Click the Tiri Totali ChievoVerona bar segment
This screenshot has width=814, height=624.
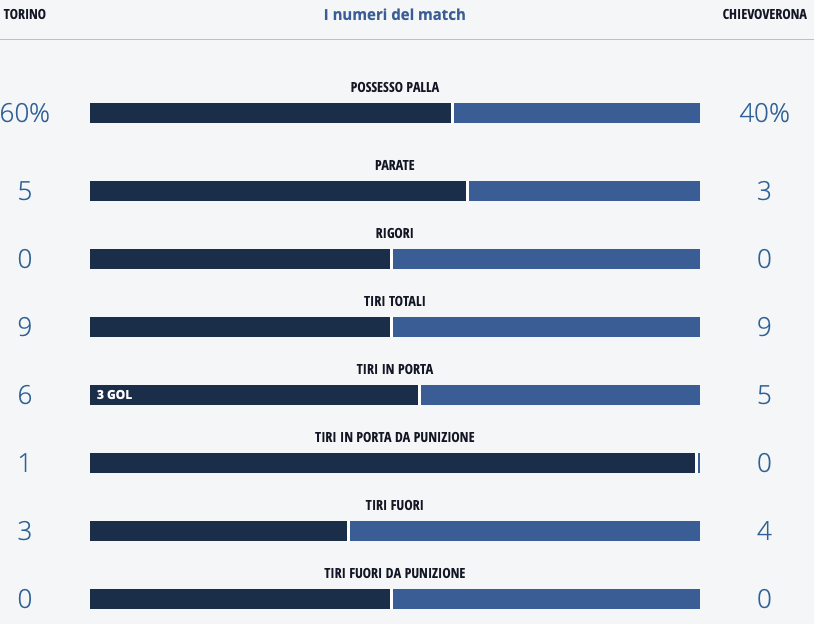546,327
